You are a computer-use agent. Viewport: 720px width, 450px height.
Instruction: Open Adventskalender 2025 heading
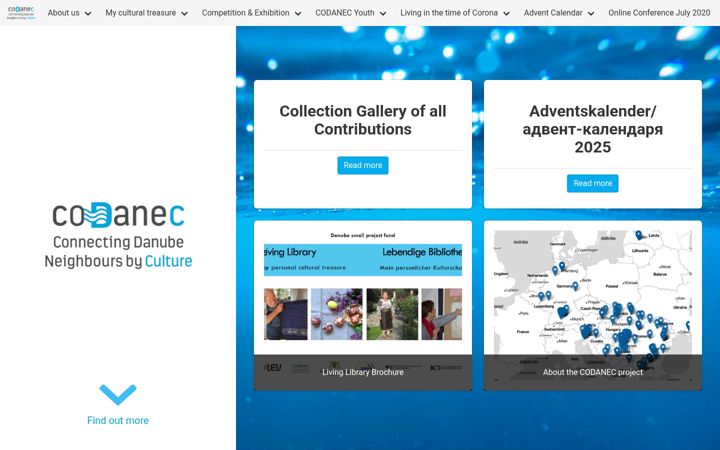[x=592, y=129]
